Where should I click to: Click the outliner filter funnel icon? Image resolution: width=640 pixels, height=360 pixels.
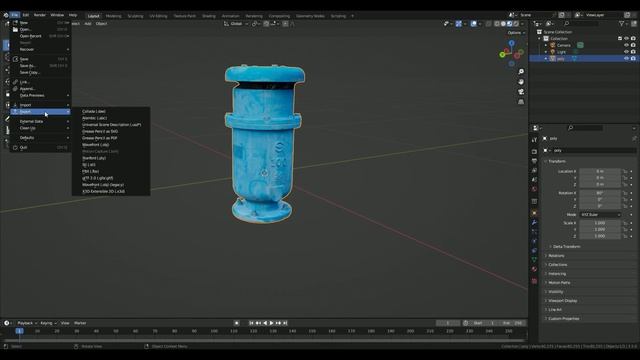[621, 24]
